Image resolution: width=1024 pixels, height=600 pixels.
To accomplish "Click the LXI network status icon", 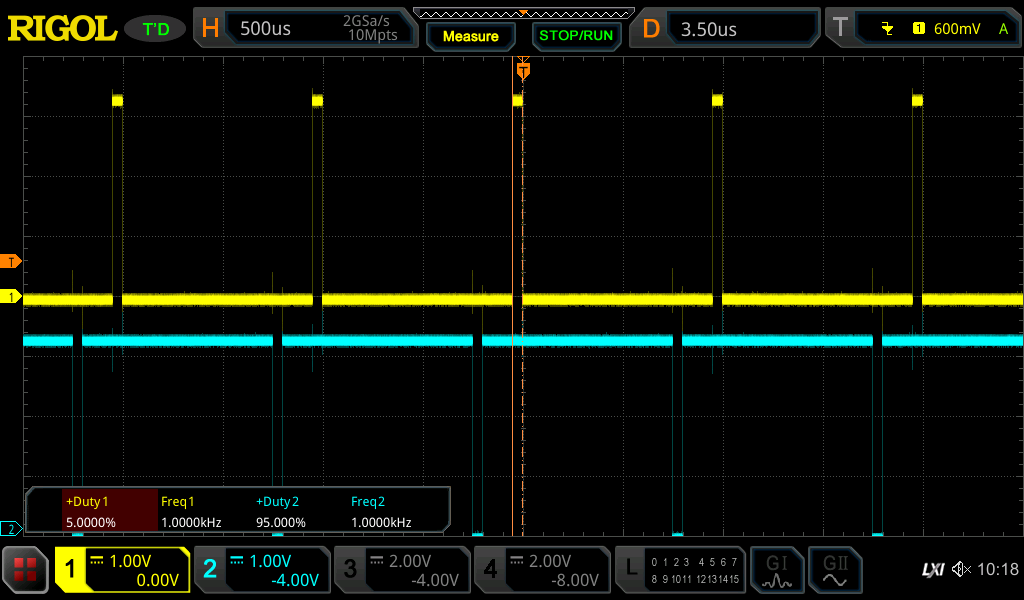I will 933,570.
